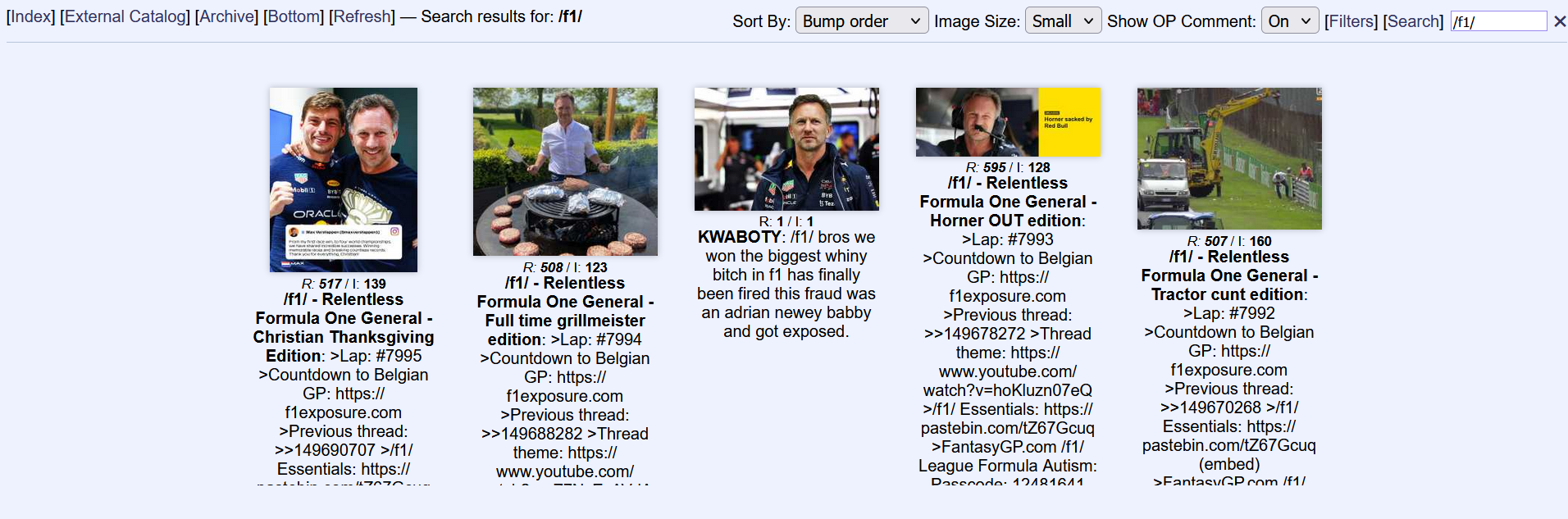Screen dimensions: 1568x519
Task: Go to the Archive link
Action: click(226, 16)
